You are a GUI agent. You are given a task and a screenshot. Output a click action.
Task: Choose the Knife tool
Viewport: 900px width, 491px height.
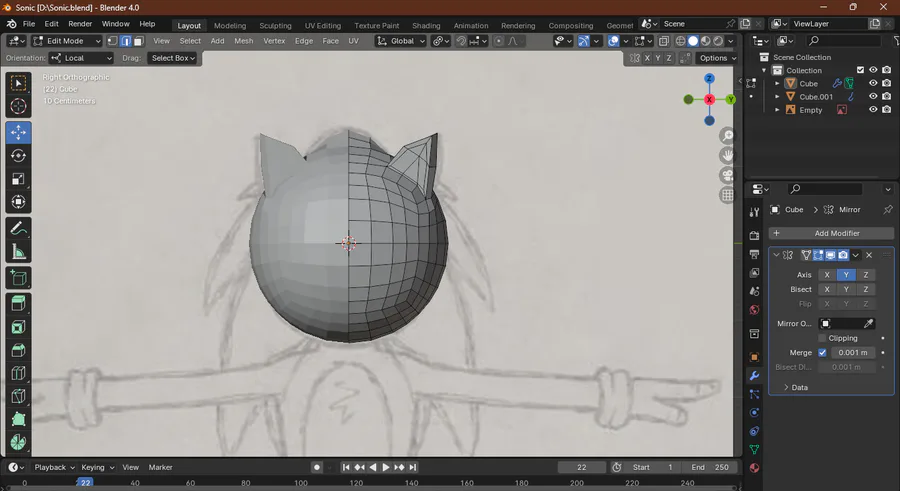pyautogui.click(x=18, y=396)
